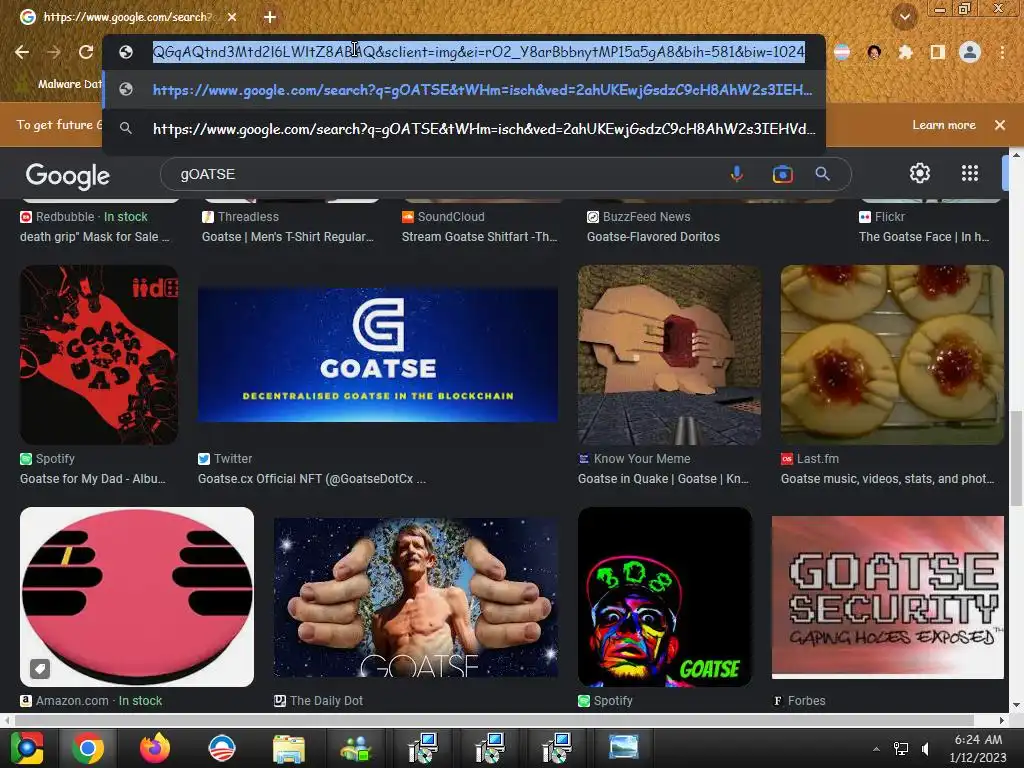The height and width of the screenshot is (768, 1024).
Task: Toggle the browser side panel icon
Action: click(938, 52)
